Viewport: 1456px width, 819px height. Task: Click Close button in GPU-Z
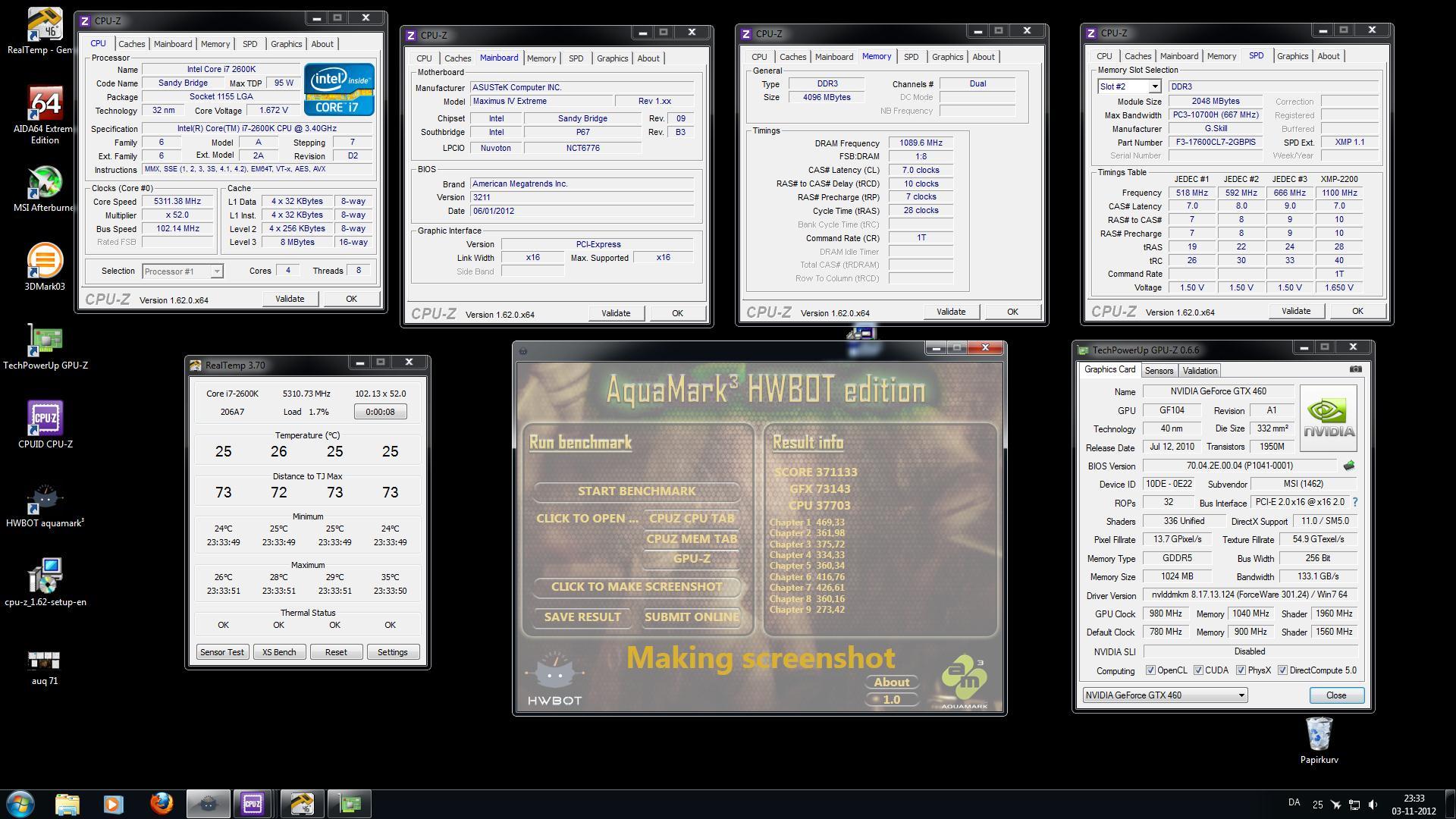tap(1336, 695)
